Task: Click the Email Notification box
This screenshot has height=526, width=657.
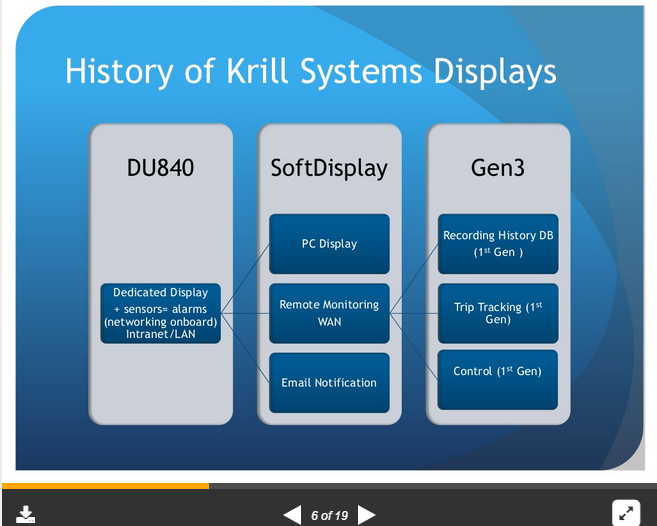Action: coord(329,382)
